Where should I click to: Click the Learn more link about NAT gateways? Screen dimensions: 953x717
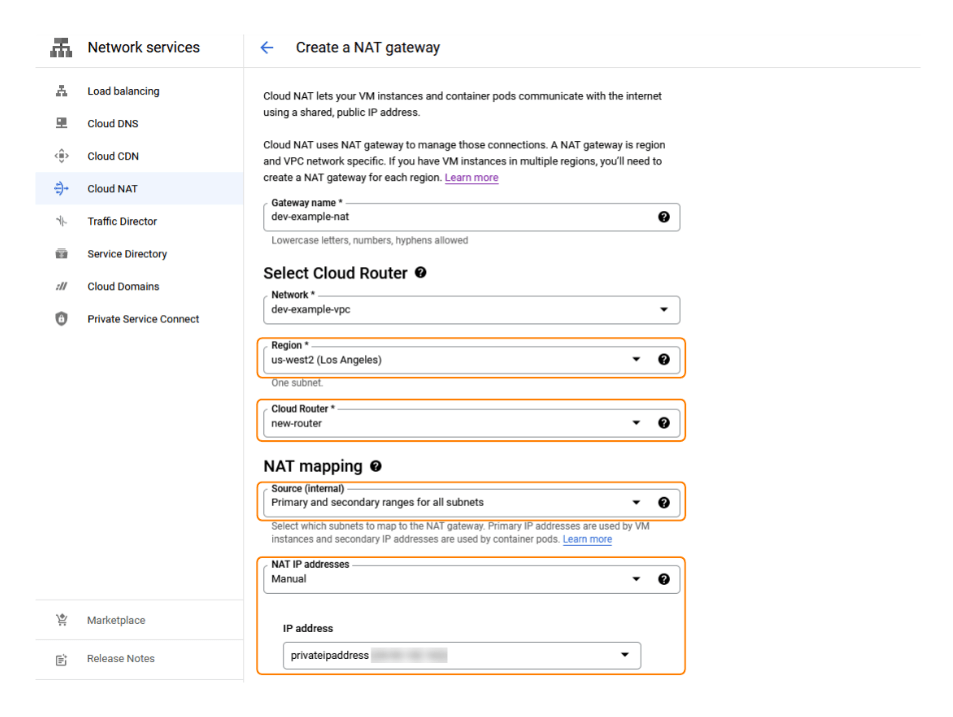(471, 177)
